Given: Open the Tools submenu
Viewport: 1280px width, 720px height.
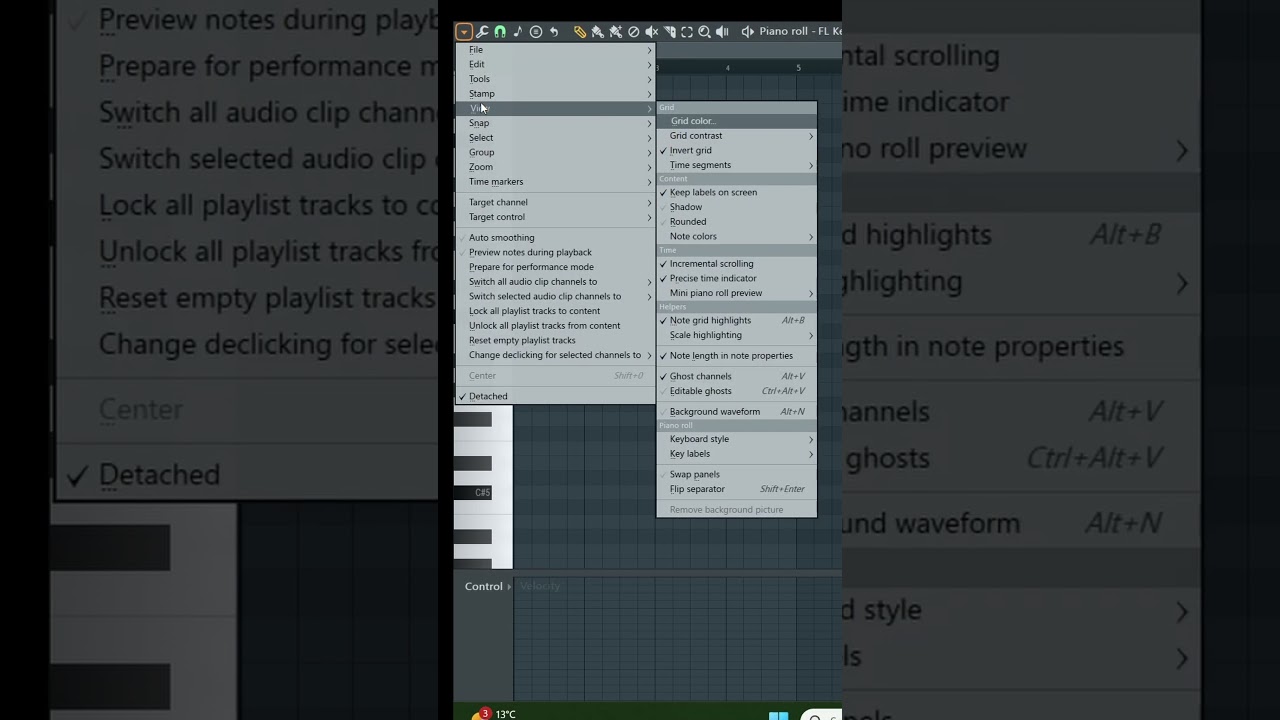Looking at the screenshot, I should click(x=555, y=79).
